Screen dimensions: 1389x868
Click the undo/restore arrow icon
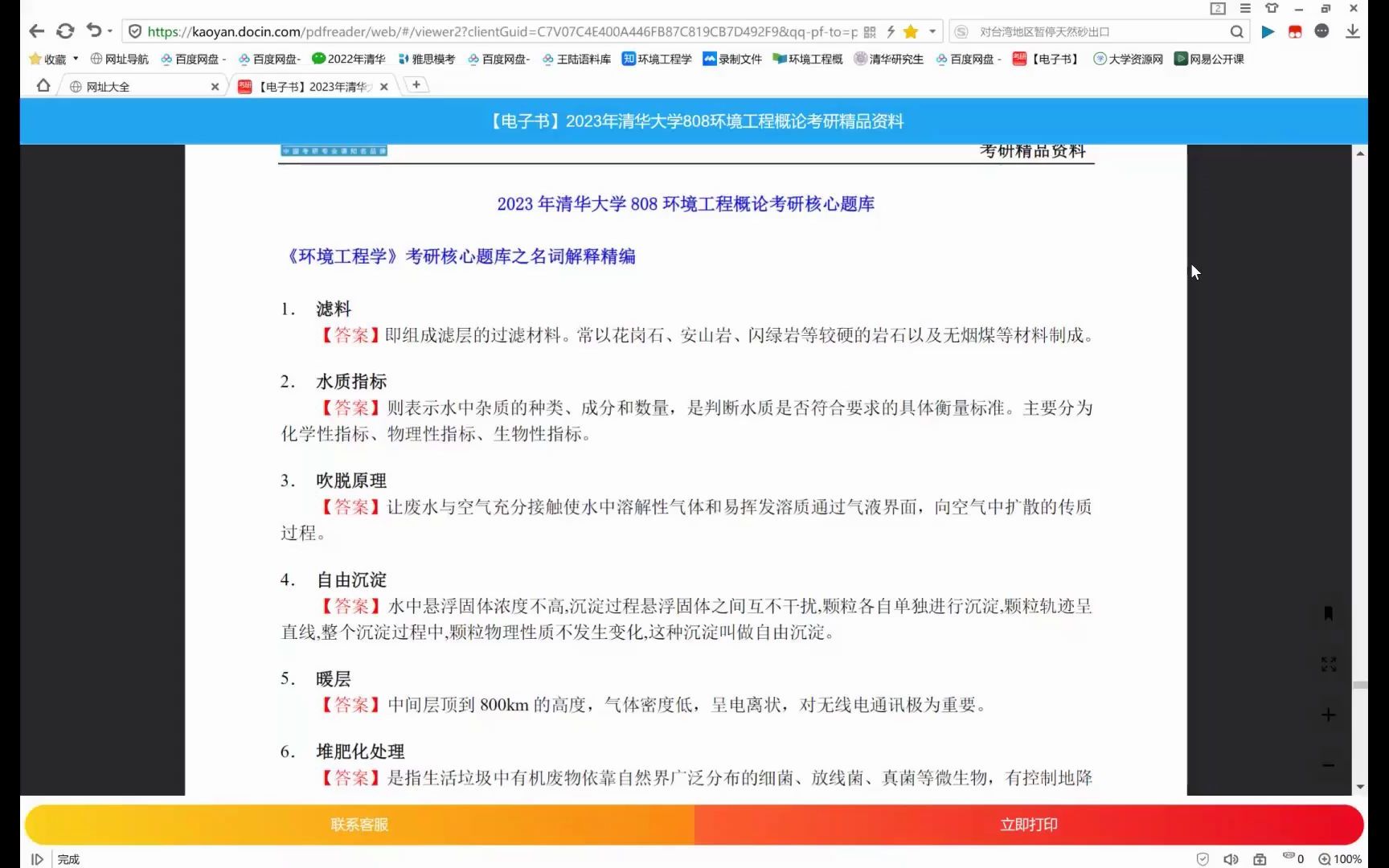click(x=94, y=31)
